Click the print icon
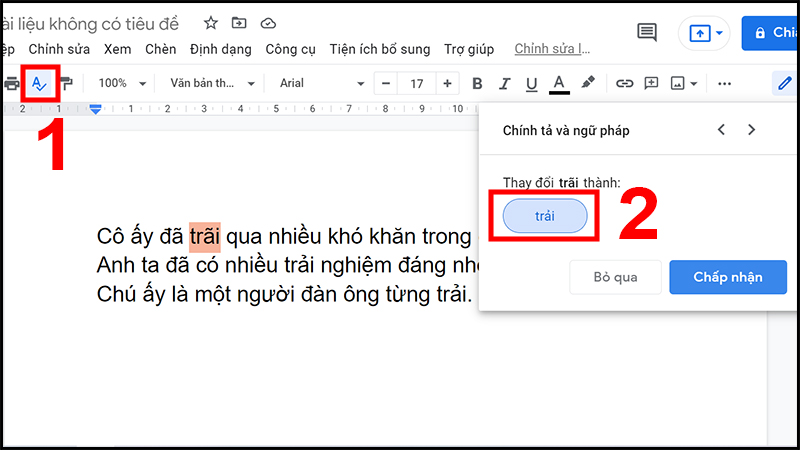800x450 pixels. click(11, 83)
